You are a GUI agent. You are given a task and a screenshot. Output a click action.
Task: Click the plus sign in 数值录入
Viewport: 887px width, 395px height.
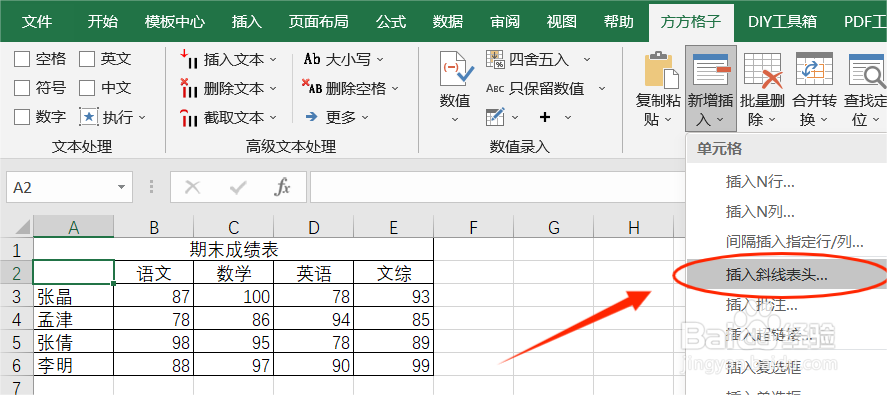click(545, 117)
